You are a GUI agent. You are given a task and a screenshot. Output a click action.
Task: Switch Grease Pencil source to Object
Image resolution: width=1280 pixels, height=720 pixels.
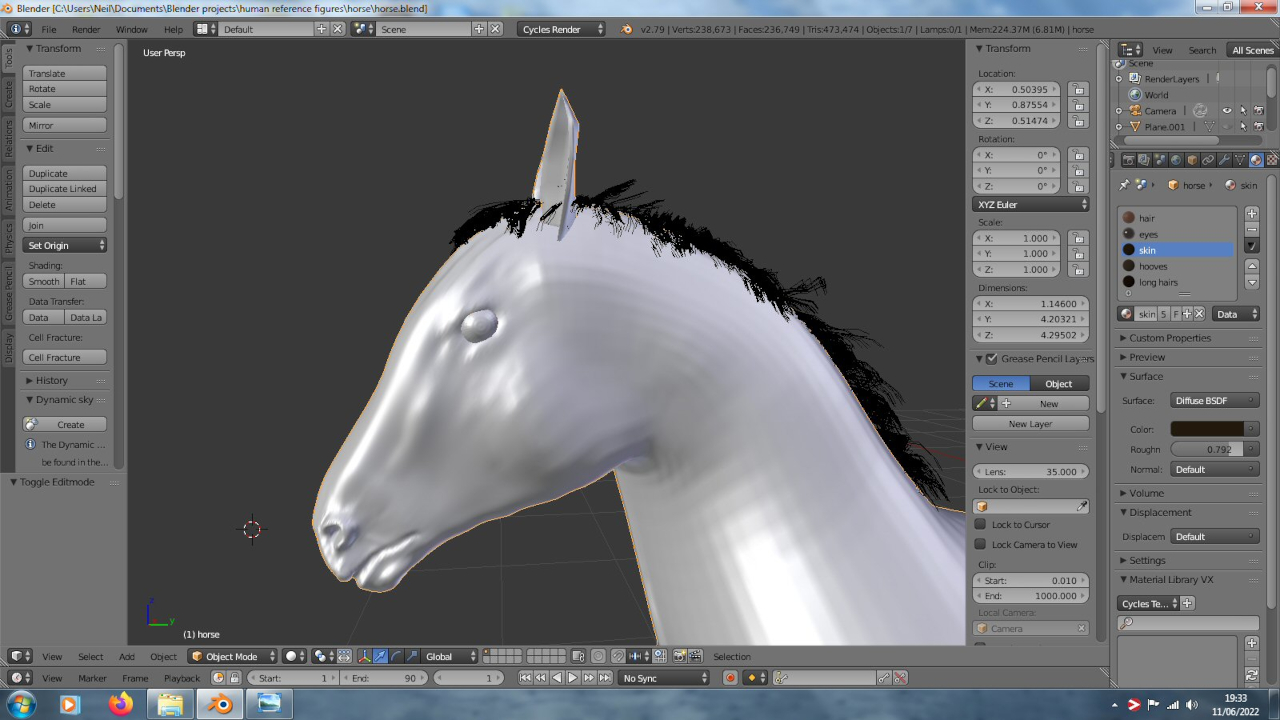tap(1058, 384)
